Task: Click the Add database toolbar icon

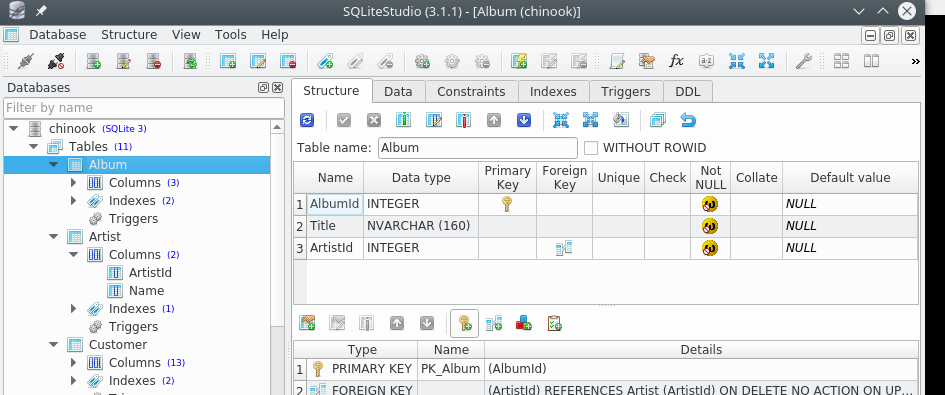Action: coord(93,61)
